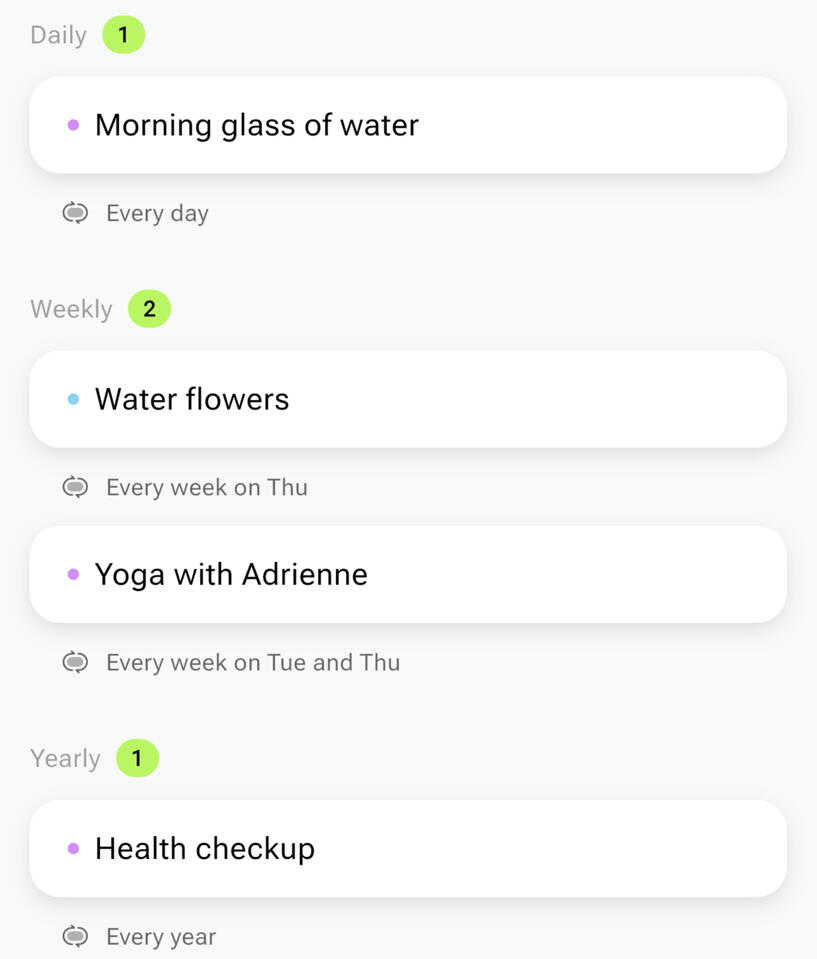Click the repeat icon beside "Every year"
This screenshot has width=817, height=959.
click(x=75, y=936)
